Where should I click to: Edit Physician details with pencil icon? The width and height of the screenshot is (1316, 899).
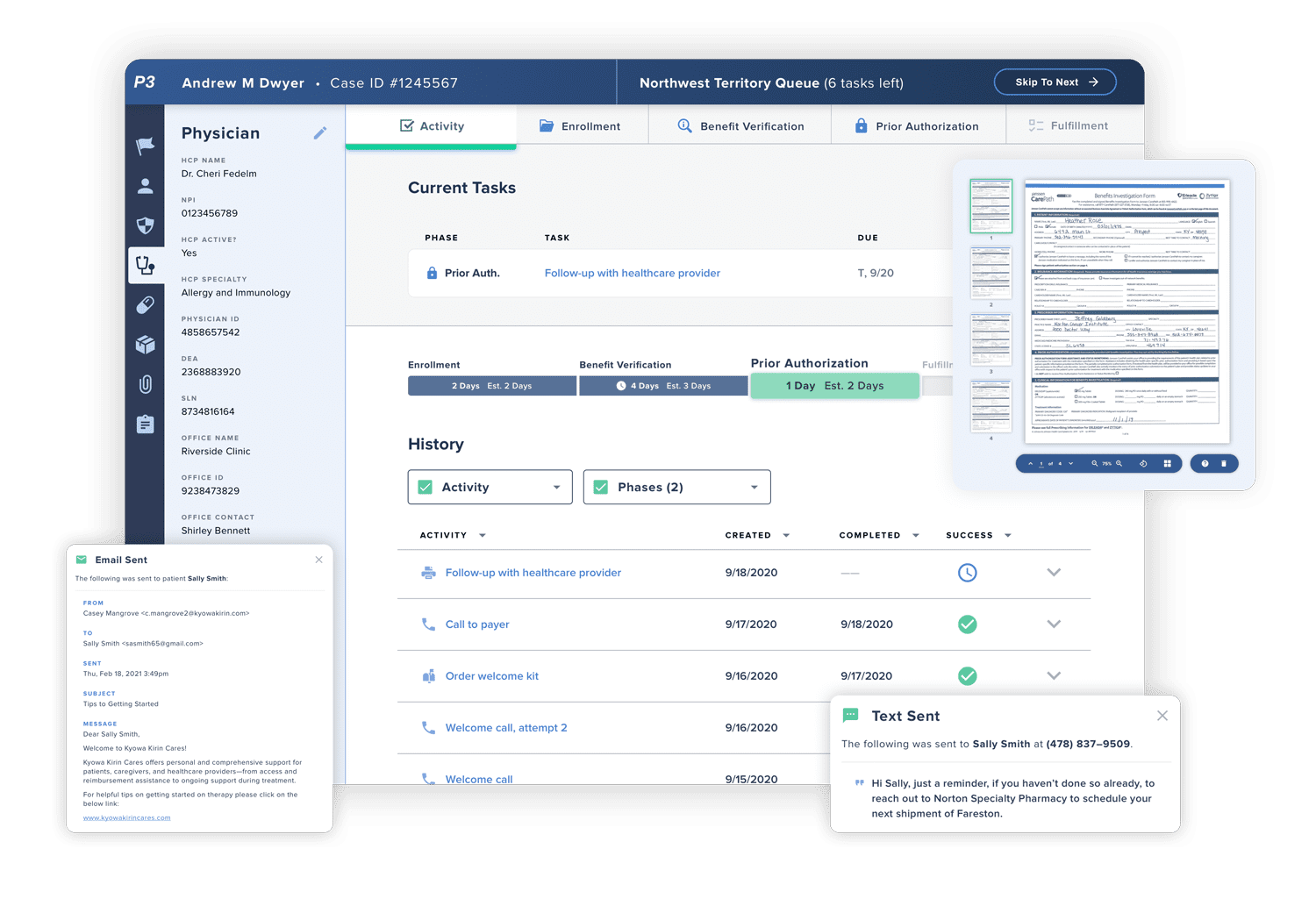coord(320,133)
